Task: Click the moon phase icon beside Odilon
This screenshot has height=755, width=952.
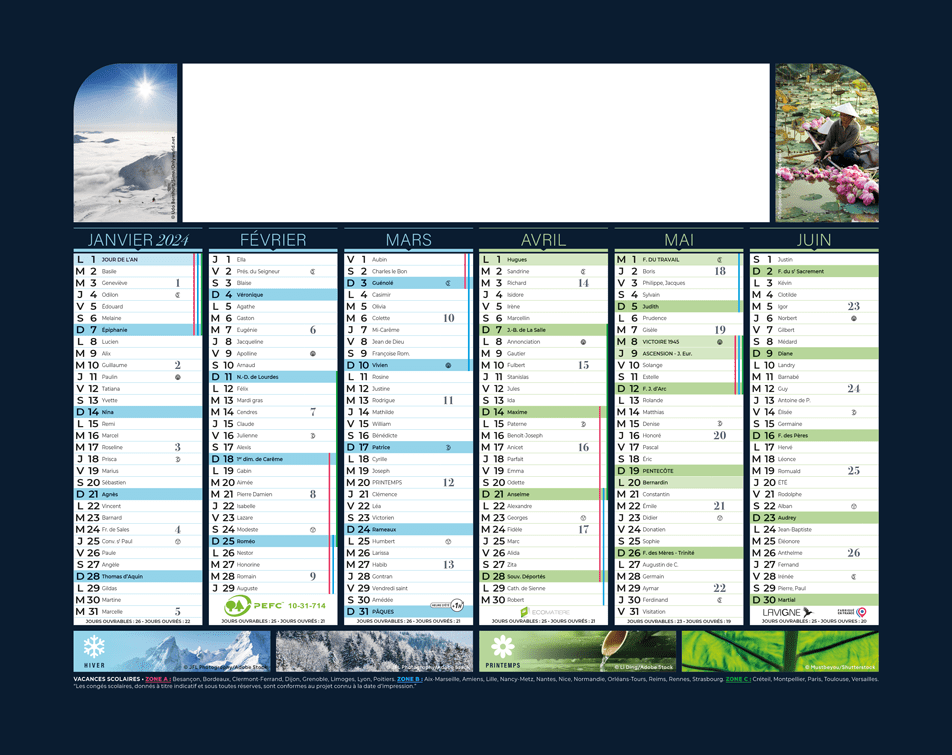Action: tap(177, 295)
